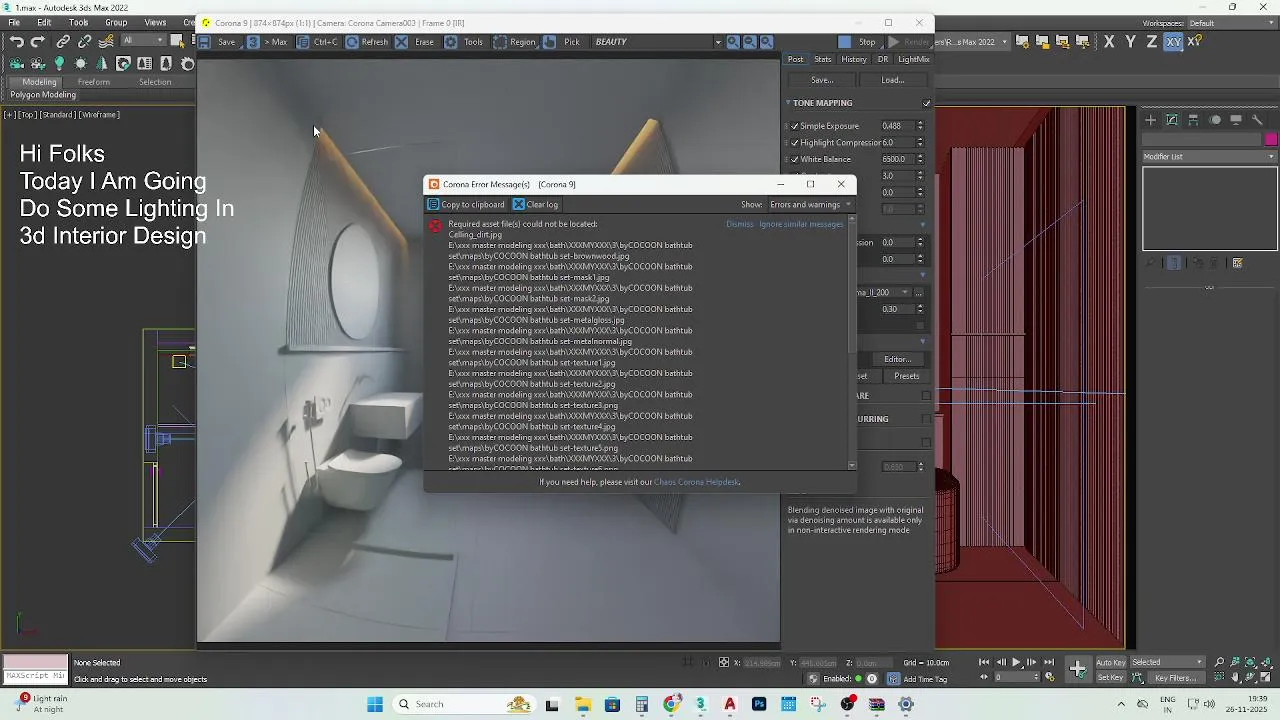1280x720 pixels.
Task: Open the File menu
Action: coord(14,22)
